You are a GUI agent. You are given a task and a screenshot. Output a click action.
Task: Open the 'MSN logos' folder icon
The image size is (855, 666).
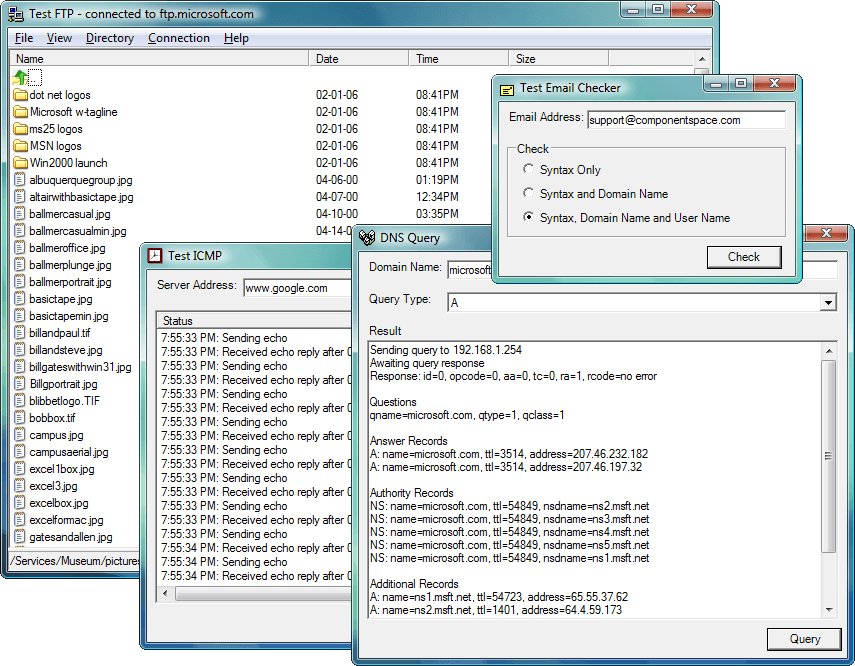point(21,146)
